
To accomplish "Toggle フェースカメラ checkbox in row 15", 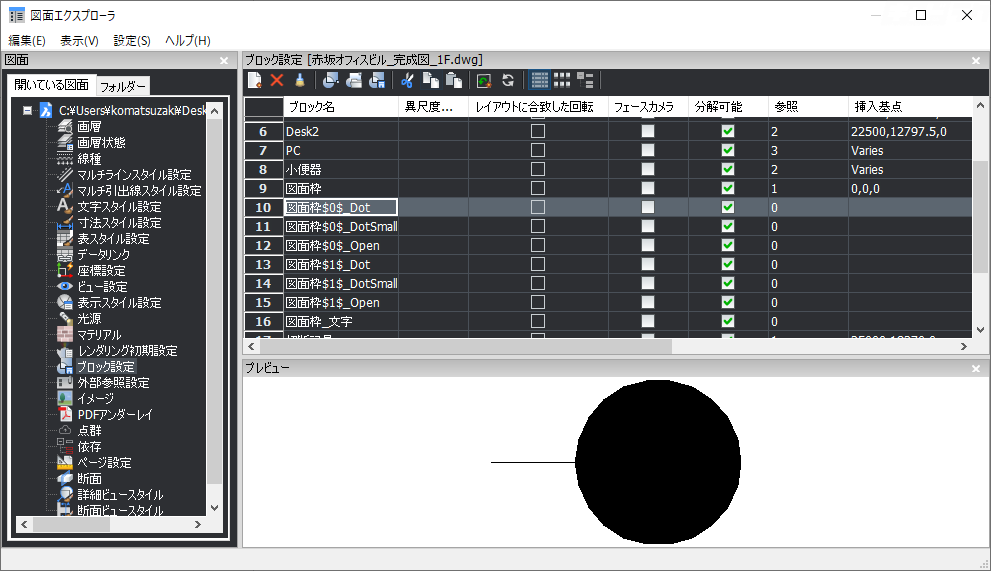I will pos(648,302).
